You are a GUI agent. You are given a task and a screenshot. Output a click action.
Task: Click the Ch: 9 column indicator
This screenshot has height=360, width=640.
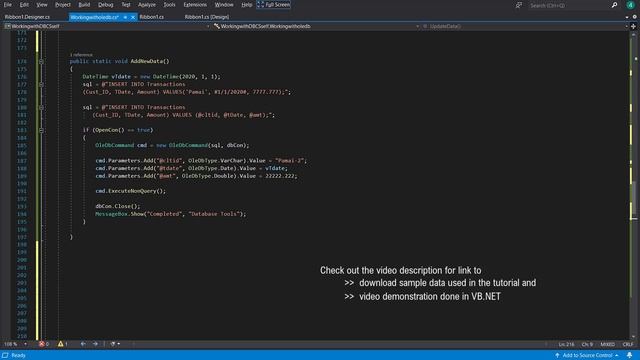(587, 344)
